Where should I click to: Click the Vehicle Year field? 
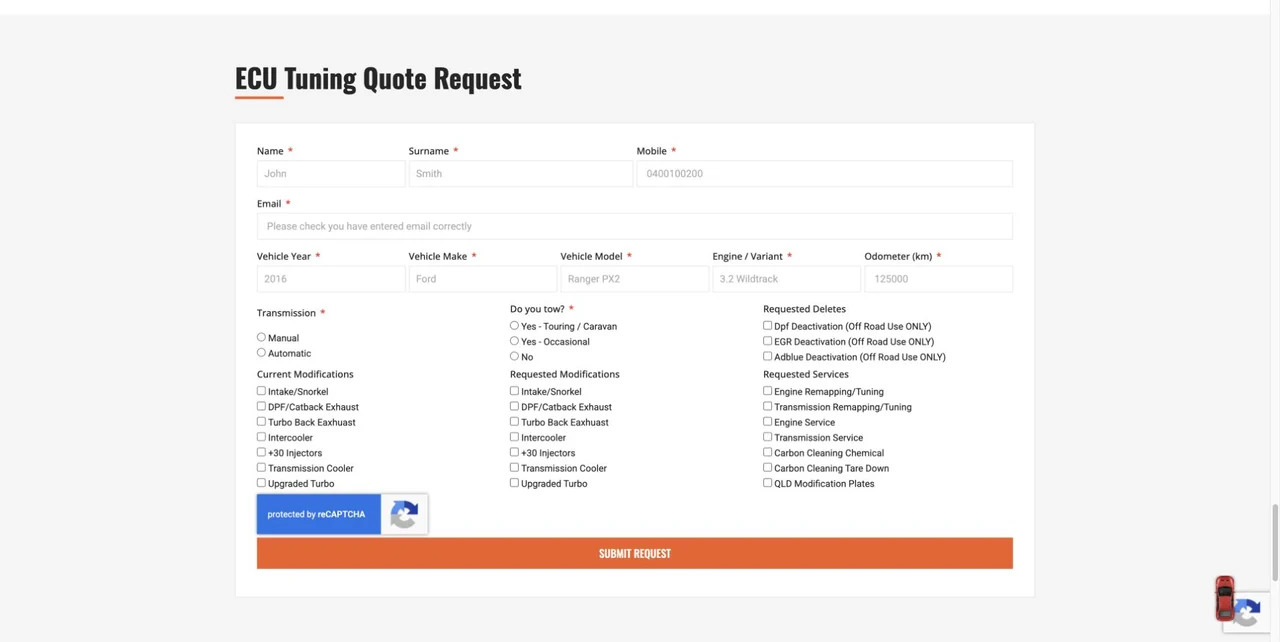331,279
